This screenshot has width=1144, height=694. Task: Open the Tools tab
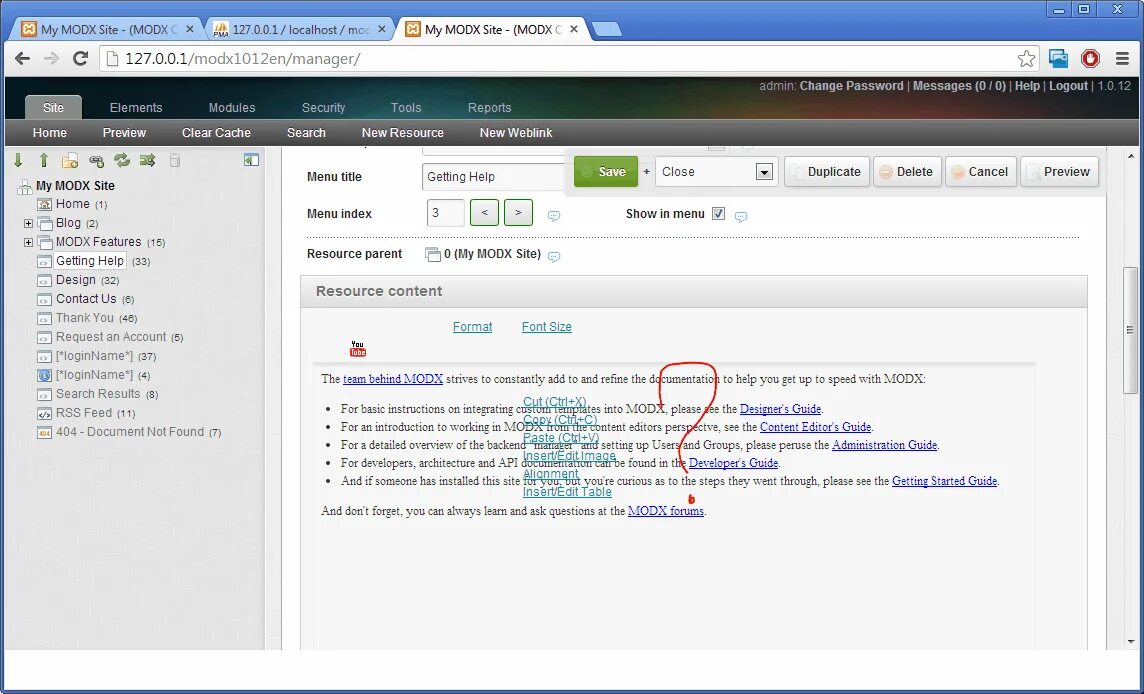[406, 107]
